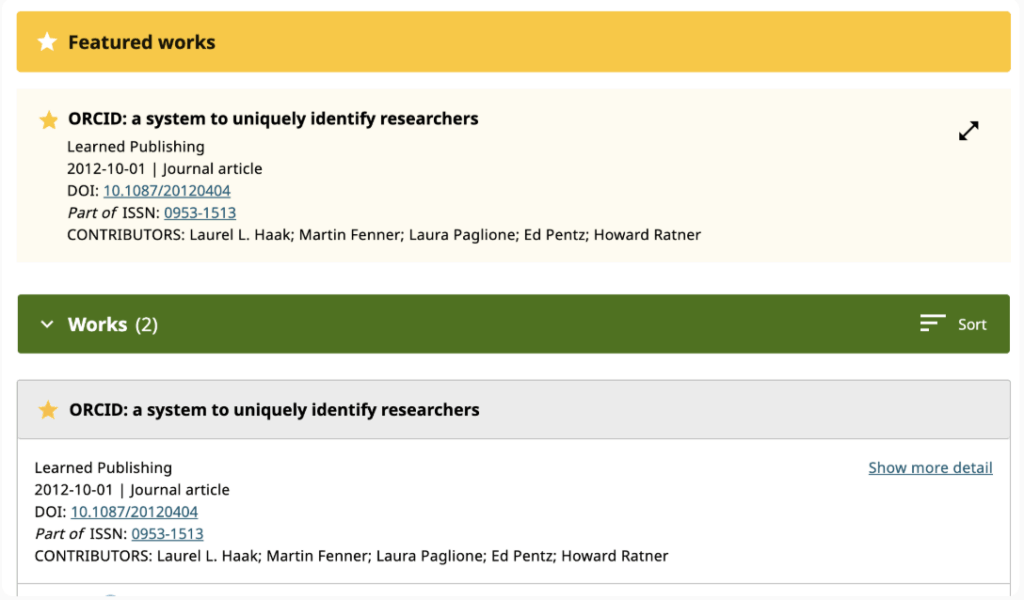Select the ORCID title in the Works list

tap(274, 410)
